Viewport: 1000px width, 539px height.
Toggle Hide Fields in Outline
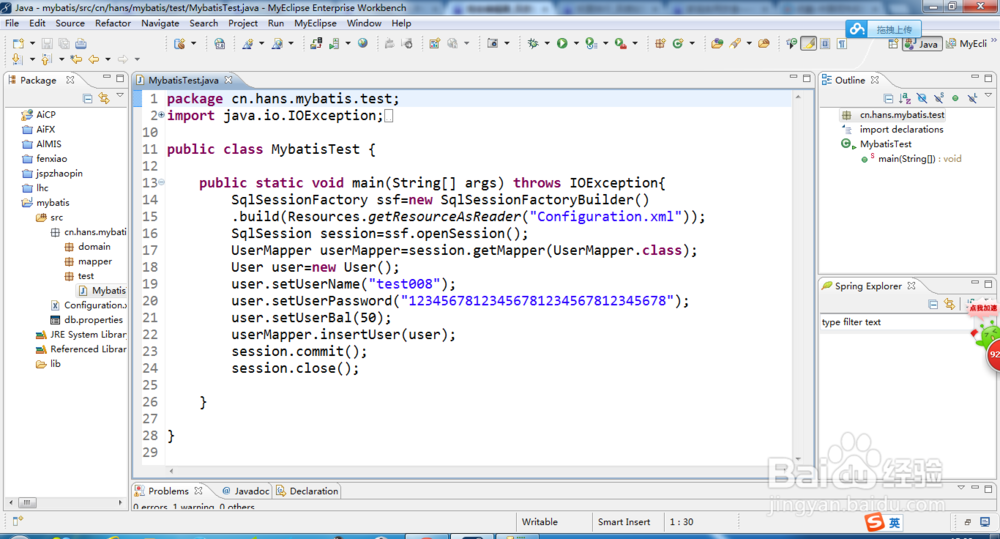922,98
